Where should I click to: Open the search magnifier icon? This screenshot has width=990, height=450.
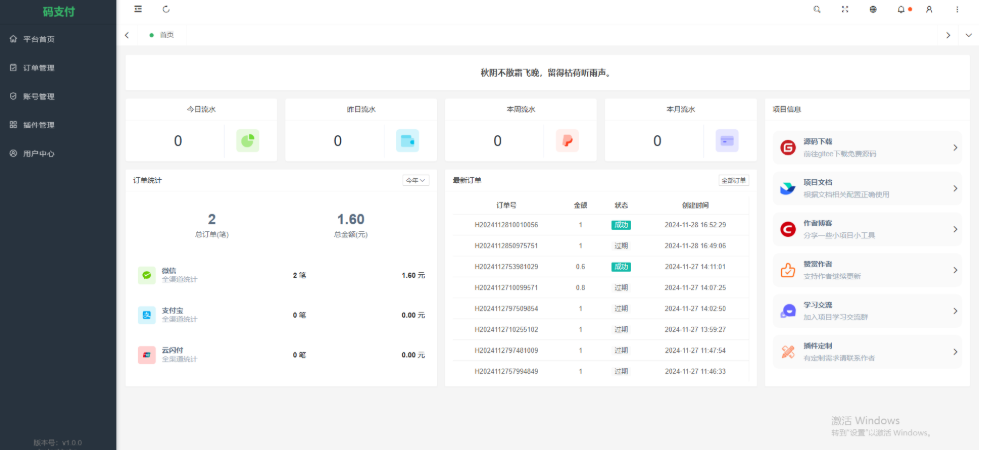817,9
